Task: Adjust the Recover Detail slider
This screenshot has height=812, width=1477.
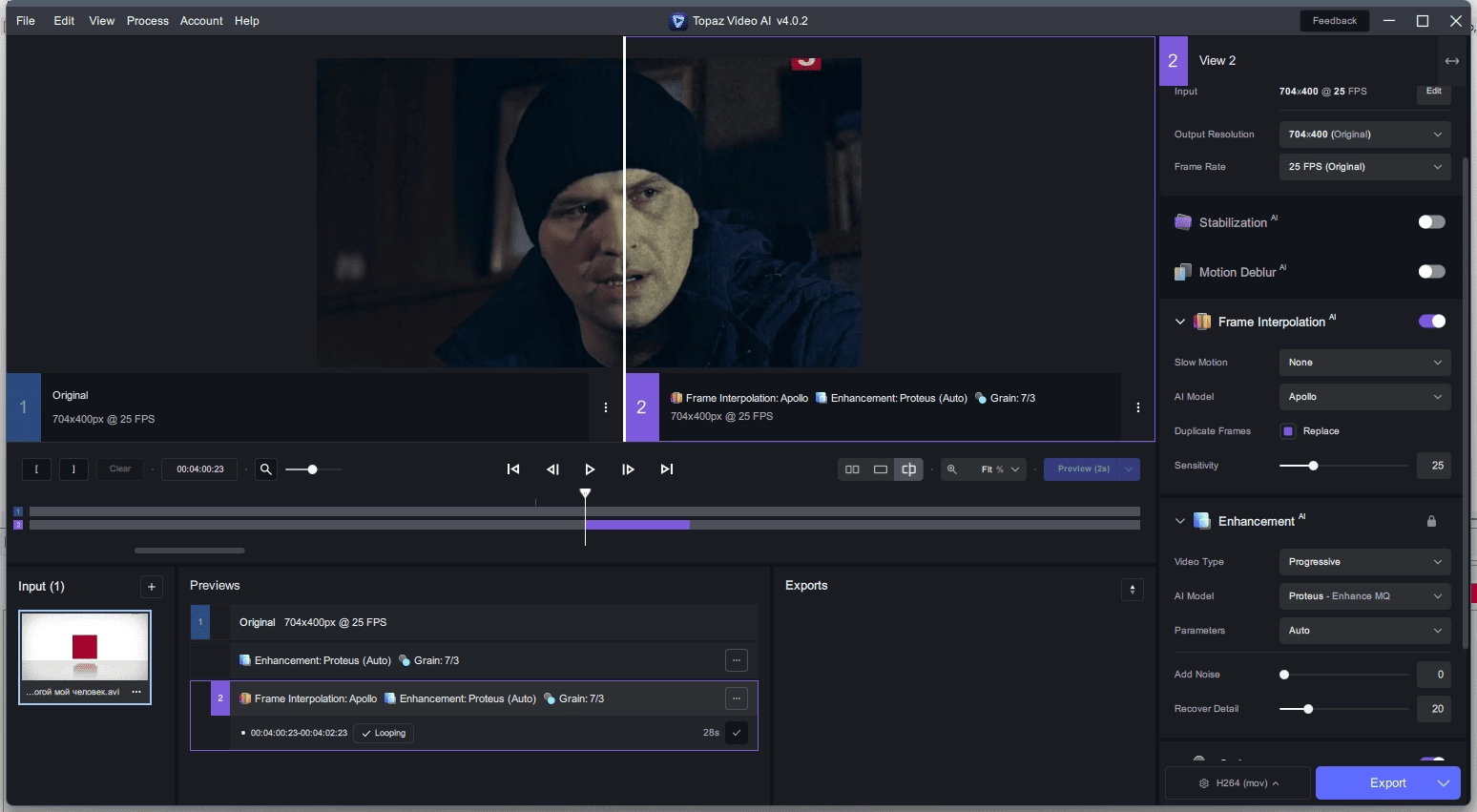Action: point(1343,709)
